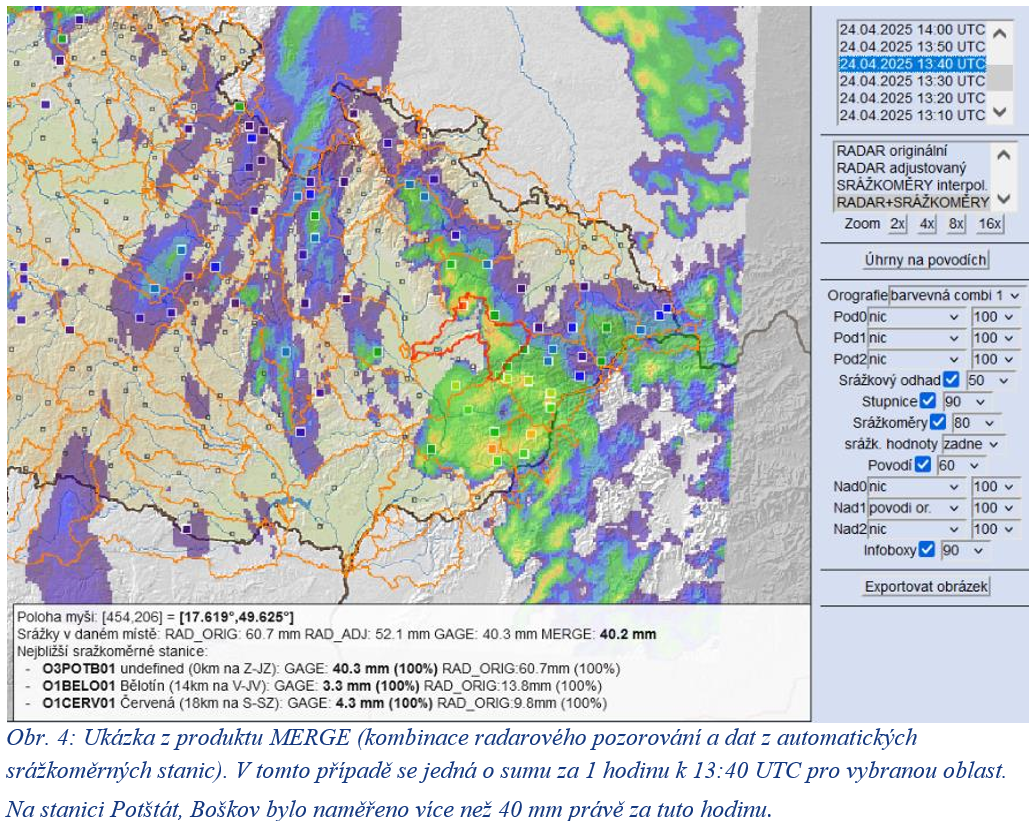Open the Stupnice opacity 90 dropdown
Image resolution: width=1029 pixels, height=821 pixels.
click(965, 401)
